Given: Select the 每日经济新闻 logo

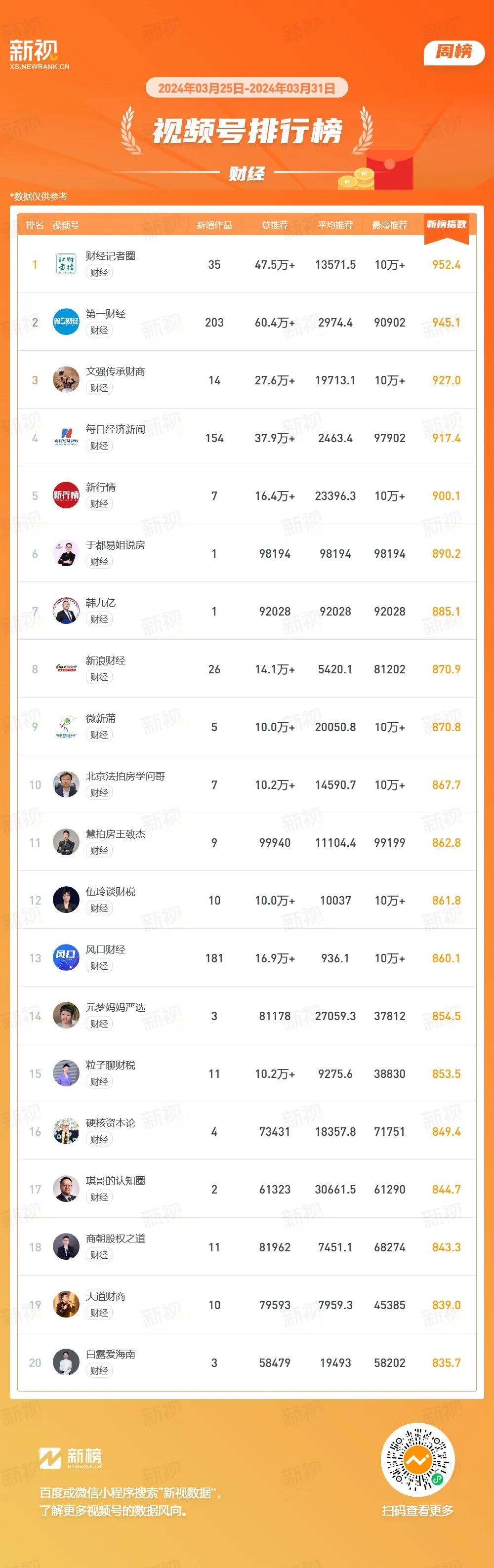Looking at the screenshot, I should pos(66,438).
